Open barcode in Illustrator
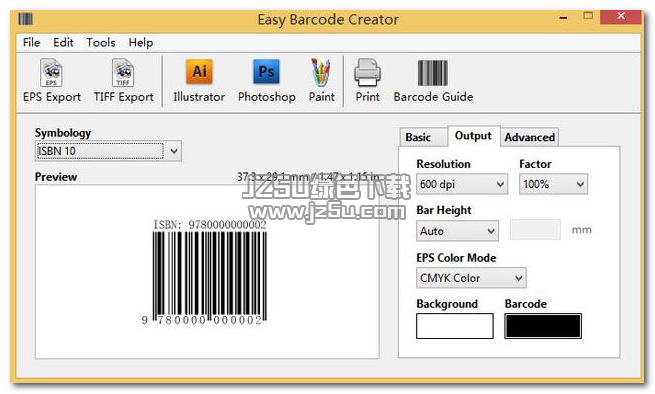The width and height of the screenshot is (655, 394). (199, 81)
